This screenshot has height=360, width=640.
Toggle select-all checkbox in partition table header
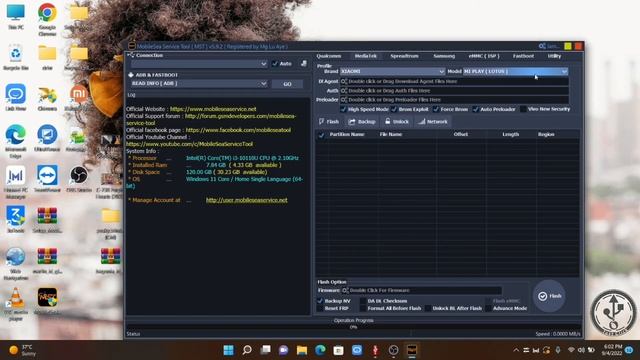pyautogui.click(x=321, y=135)
